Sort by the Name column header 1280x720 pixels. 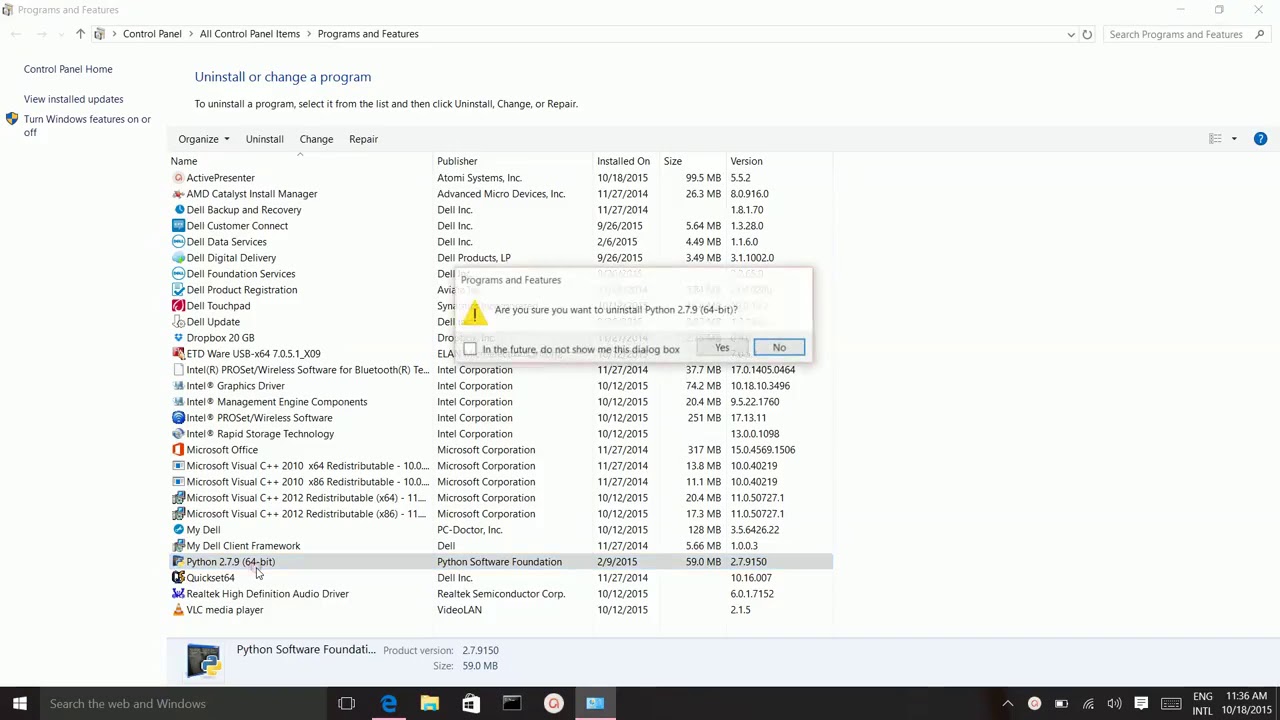coord(300,161)
